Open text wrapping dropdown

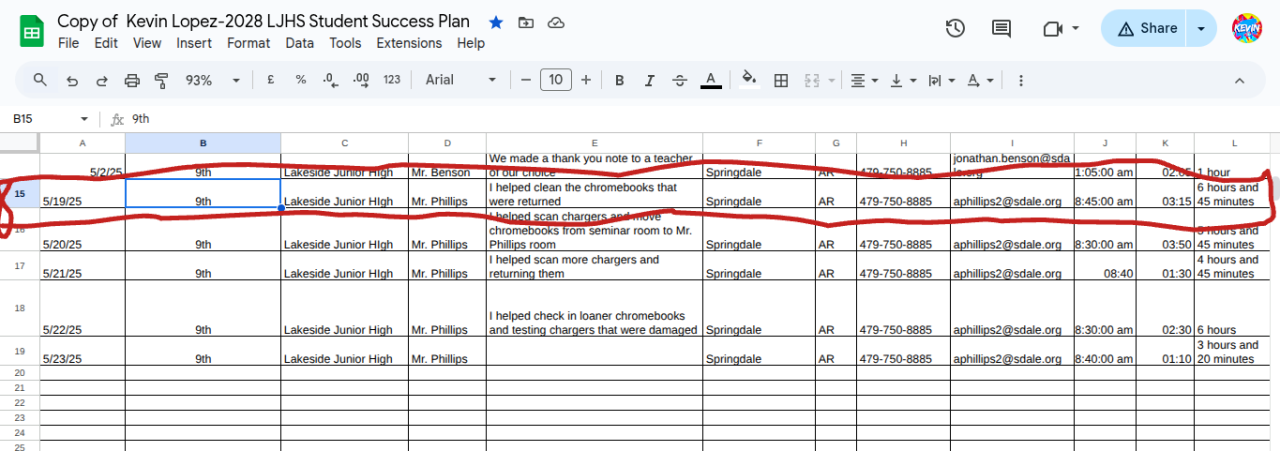tap(941, 80)
